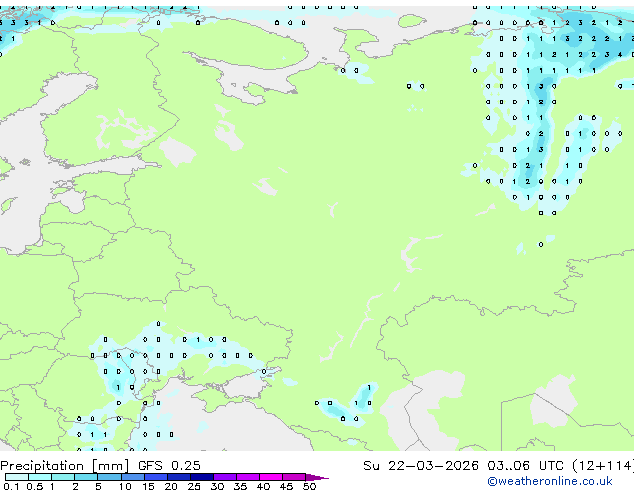
Task: Pick the 20–25 mm dark blue swatch
Action: pos(178,477)
